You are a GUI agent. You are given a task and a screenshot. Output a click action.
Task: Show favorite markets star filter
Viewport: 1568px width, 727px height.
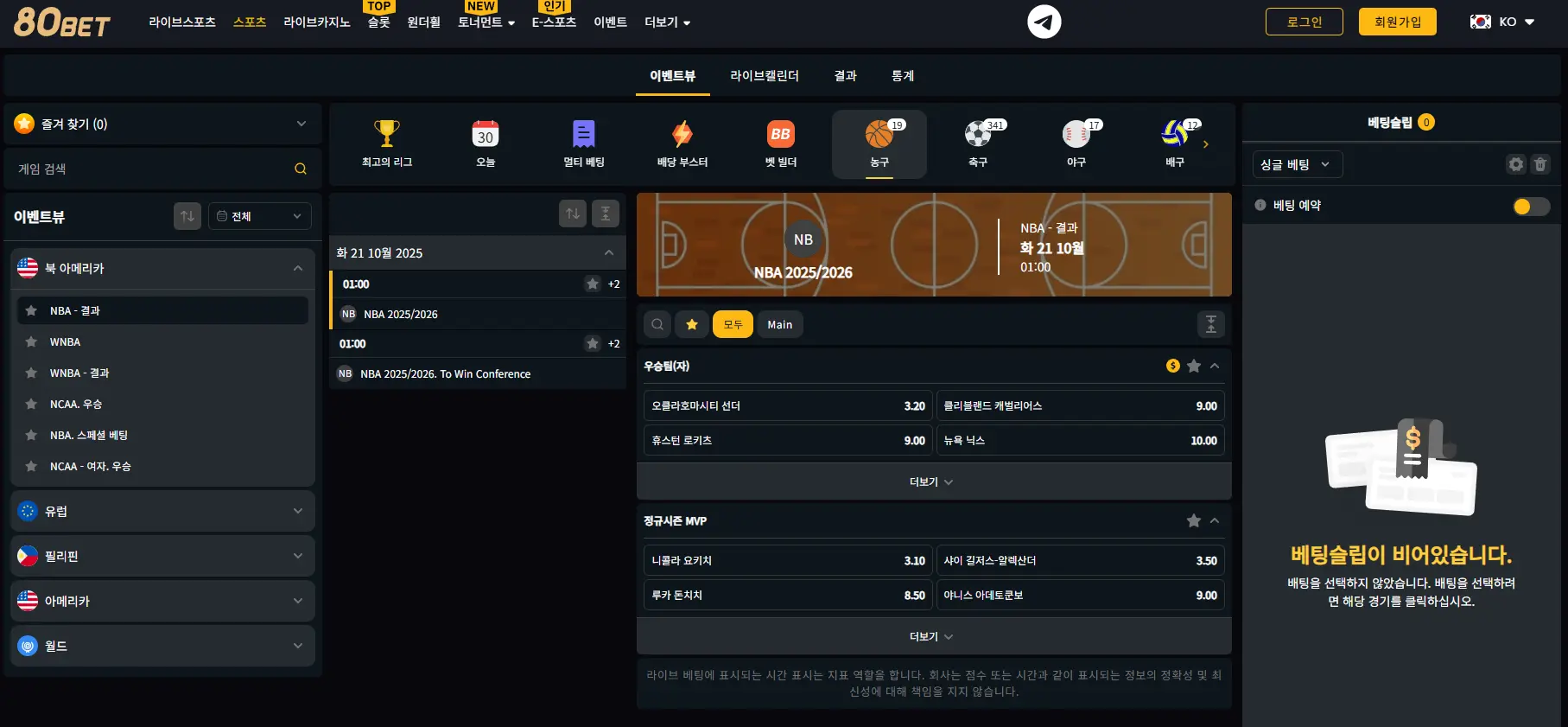tap(692, 324)
